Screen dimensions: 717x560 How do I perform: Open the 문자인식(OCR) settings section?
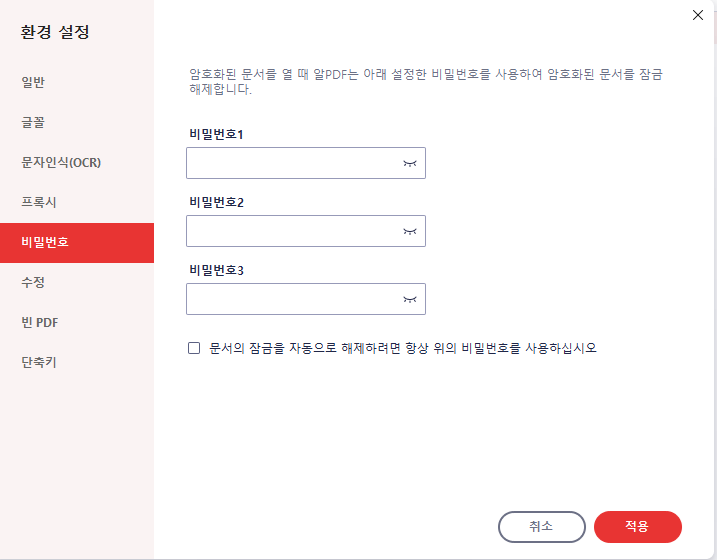click(77, 162)
